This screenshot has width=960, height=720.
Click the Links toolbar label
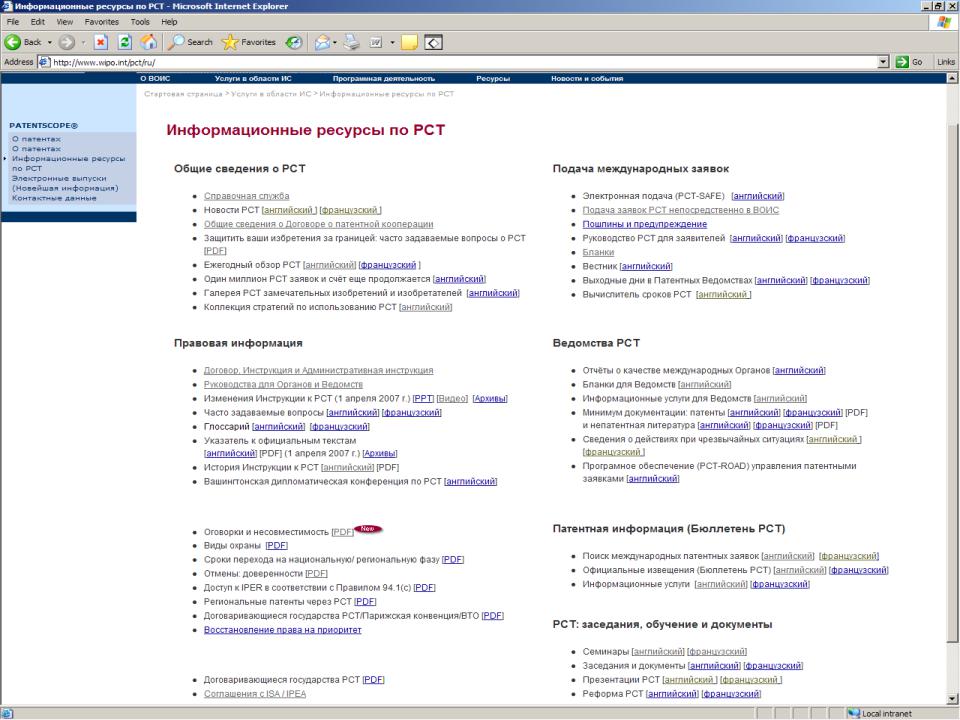click(945, 62)
